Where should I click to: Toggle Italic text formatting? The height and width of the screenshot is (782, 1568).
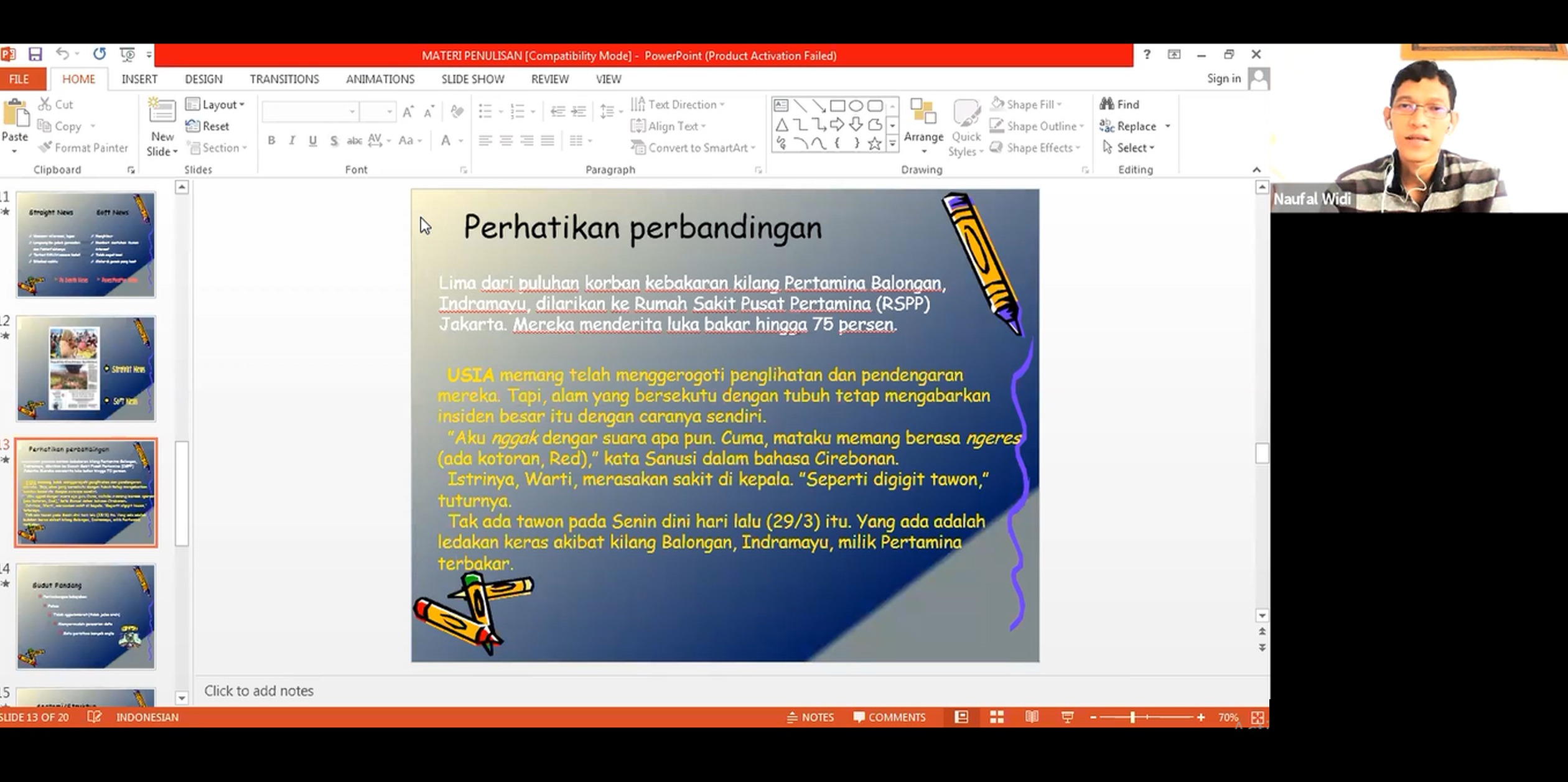pos(292,141)
